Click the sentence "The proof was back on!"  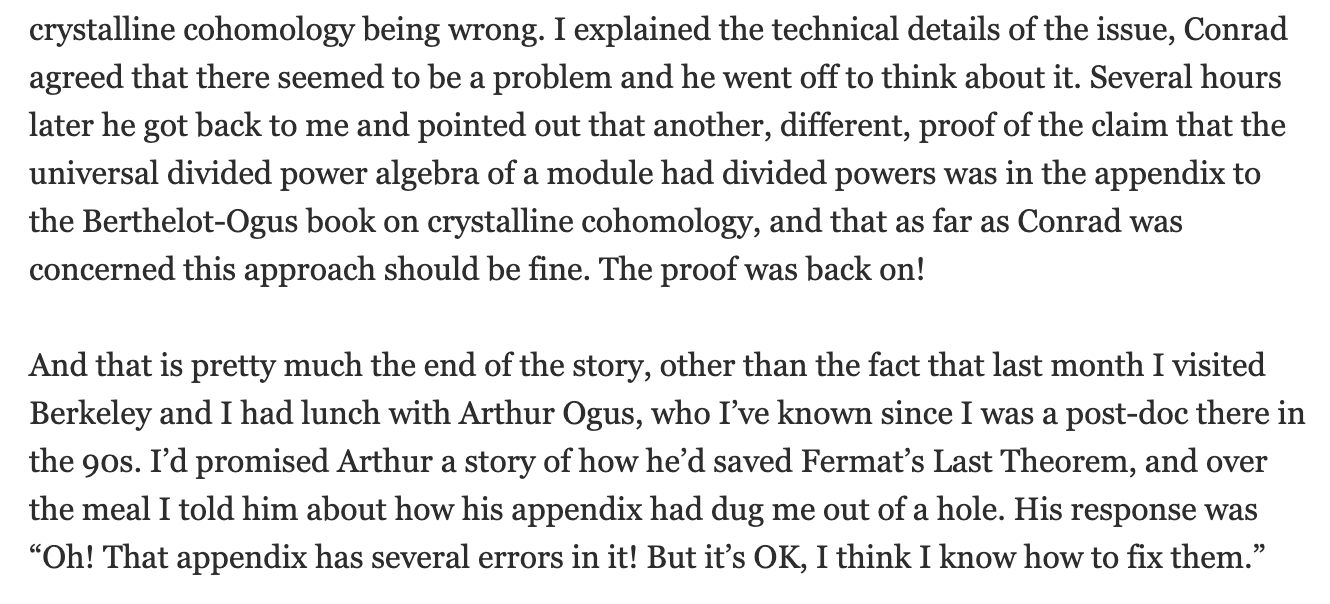(x=763, y=269)
